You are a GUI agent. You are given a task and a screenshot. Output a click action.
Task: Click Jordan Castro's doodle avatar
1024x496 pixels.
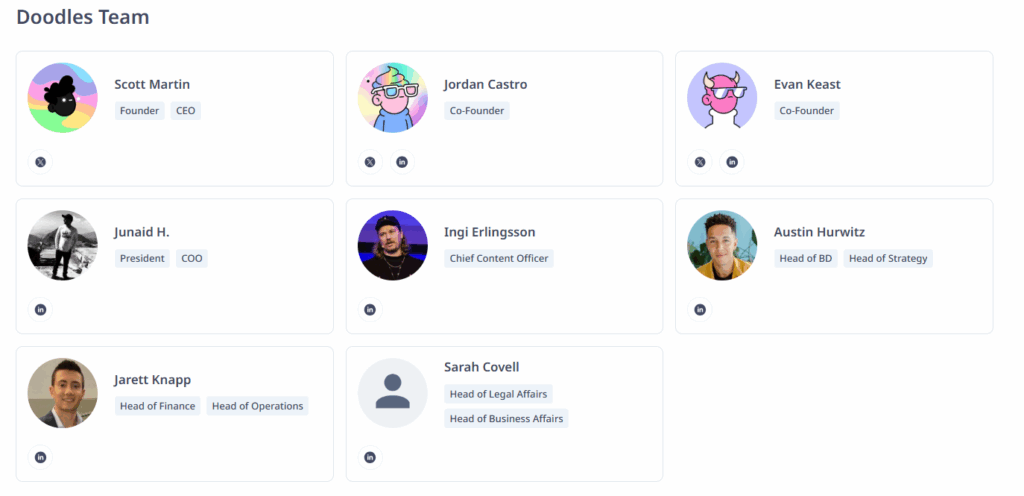[x=393, y=98]
